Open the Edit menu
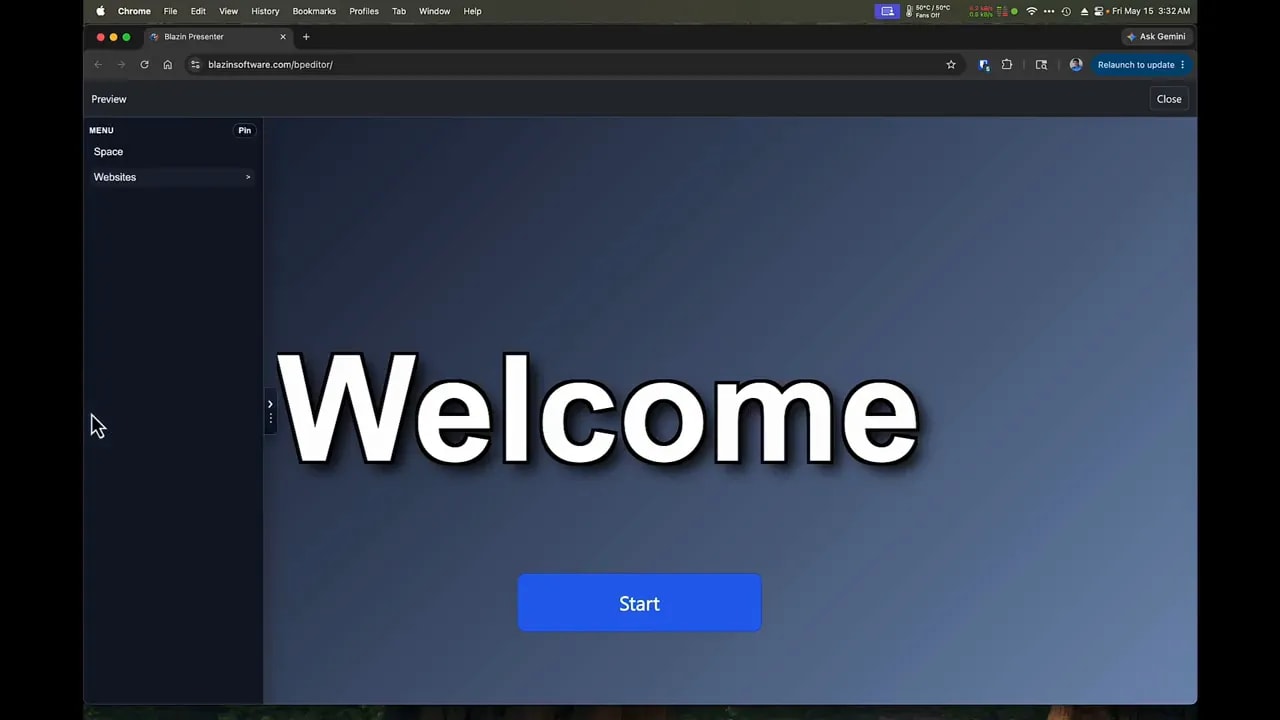This screenshot has height=720, width=1280. [198, 11]
